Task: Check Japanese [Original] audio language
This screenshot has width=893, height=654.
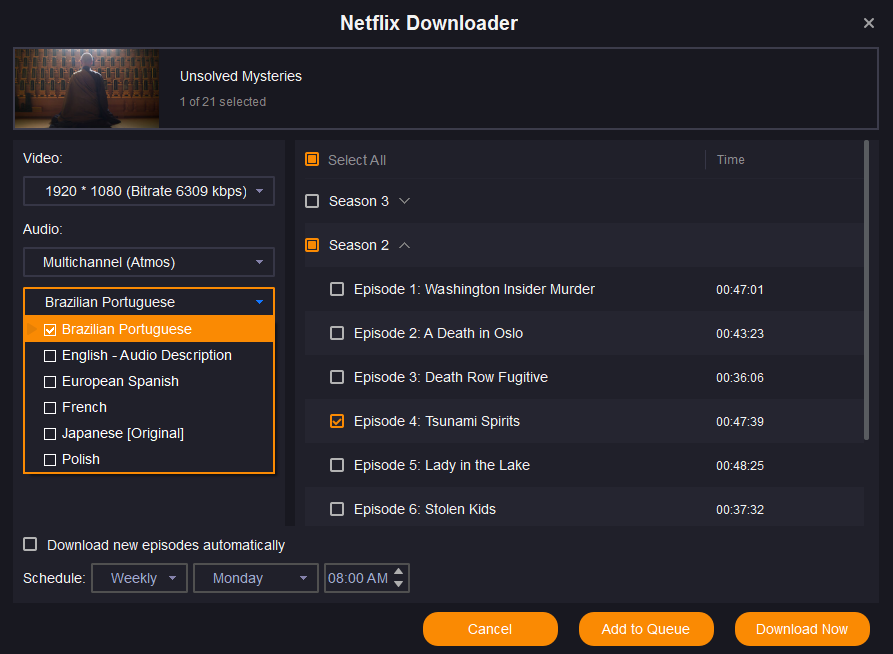Action: point(50,434)
